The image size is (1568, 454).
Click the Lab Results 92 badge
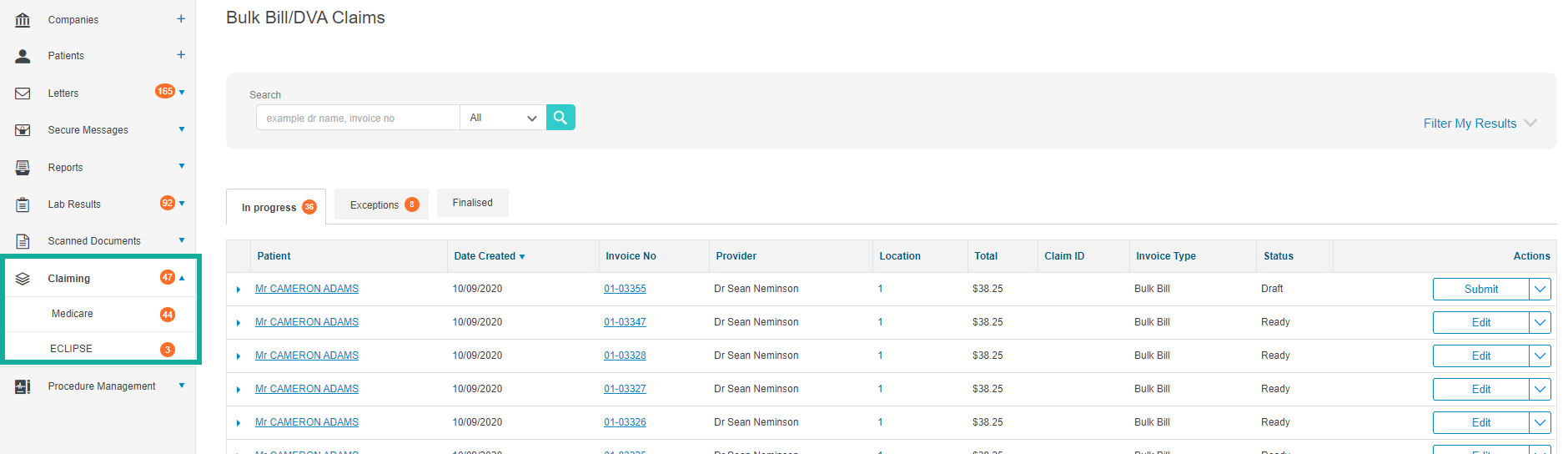click(168, 203)
